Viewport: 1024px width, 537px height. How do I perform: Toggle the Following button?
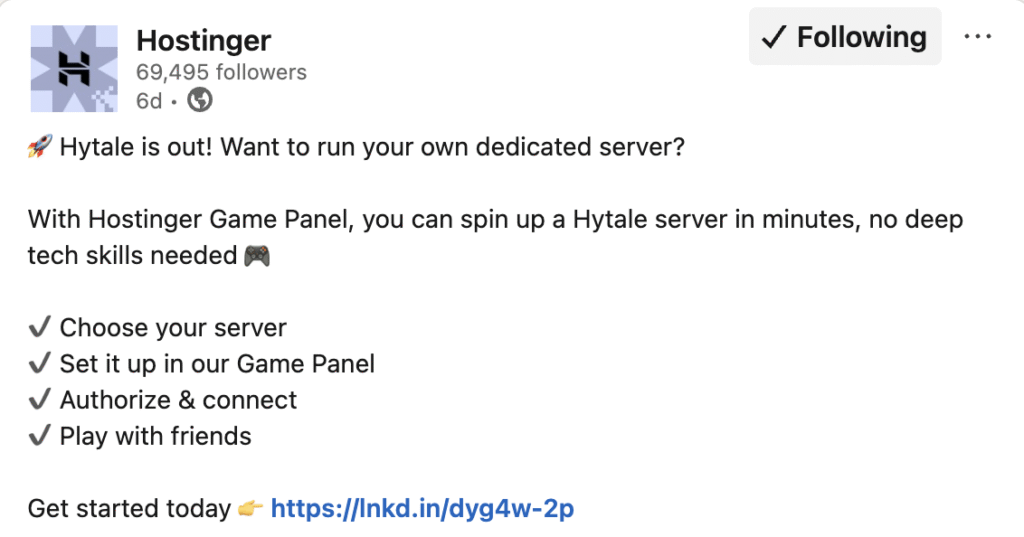(845, 37)
